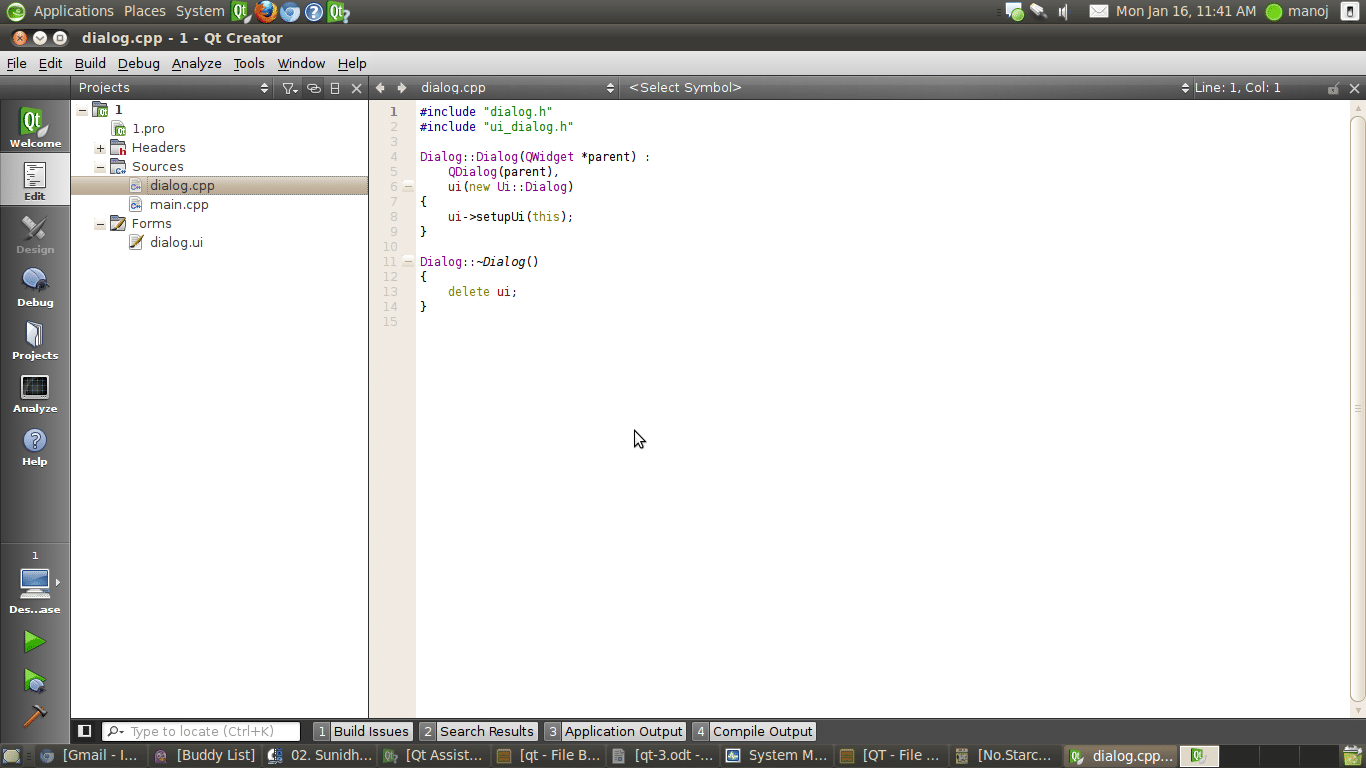Switch to Welcome mode in sidebar

(x=35, y=128)
